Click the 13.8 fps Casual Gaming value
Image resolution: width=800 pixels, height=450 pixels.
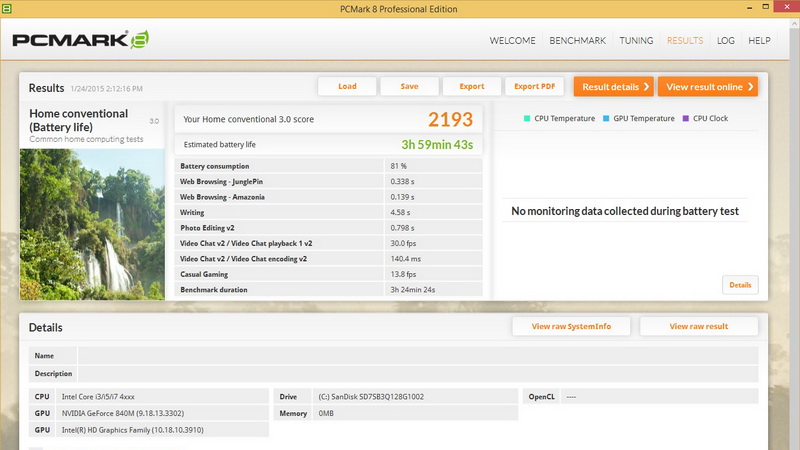403,274
